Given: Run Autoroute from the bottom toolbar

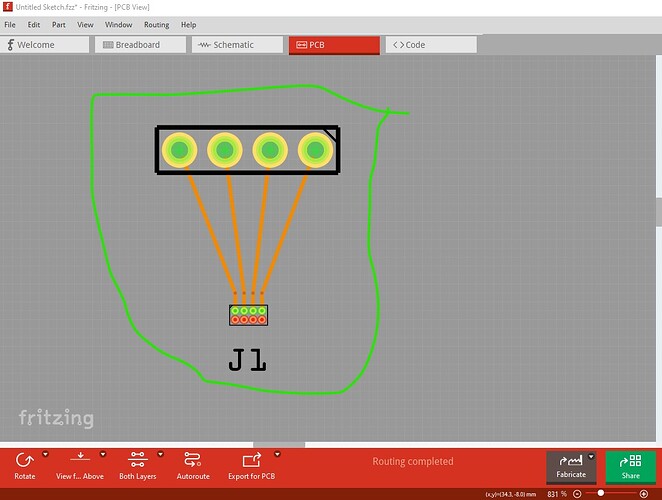Looking at the screenshot, I should click(193, 460).
